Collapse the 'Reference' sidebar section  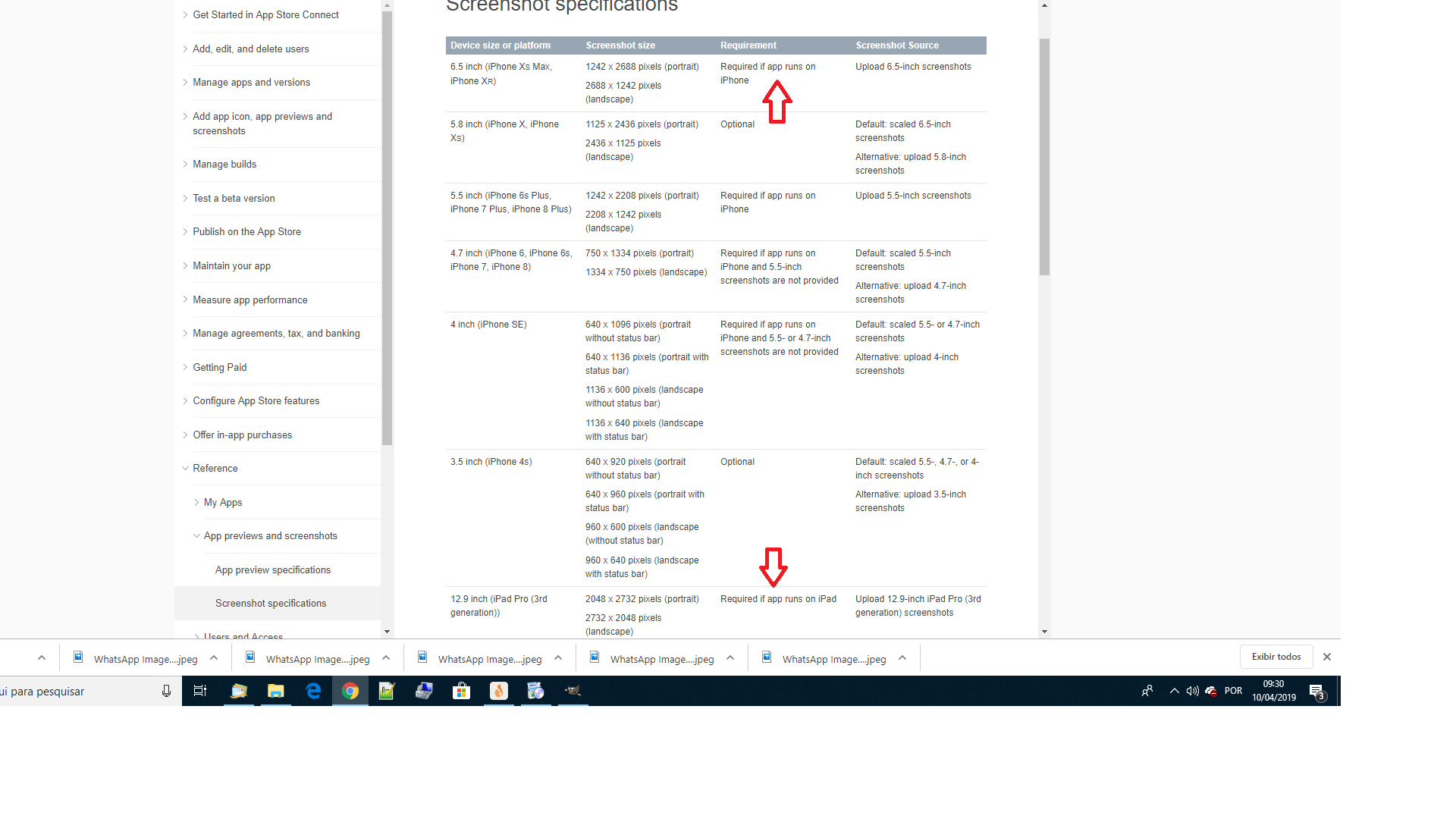215,469
